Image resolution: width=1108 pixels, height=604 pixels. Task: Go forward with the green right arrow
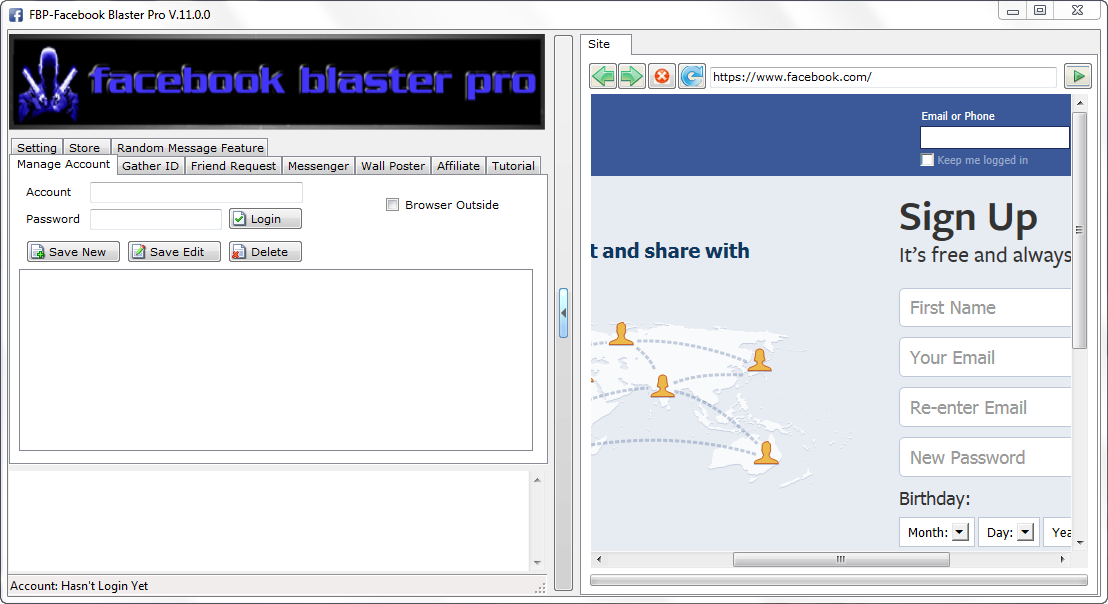[x=632, y=76]
